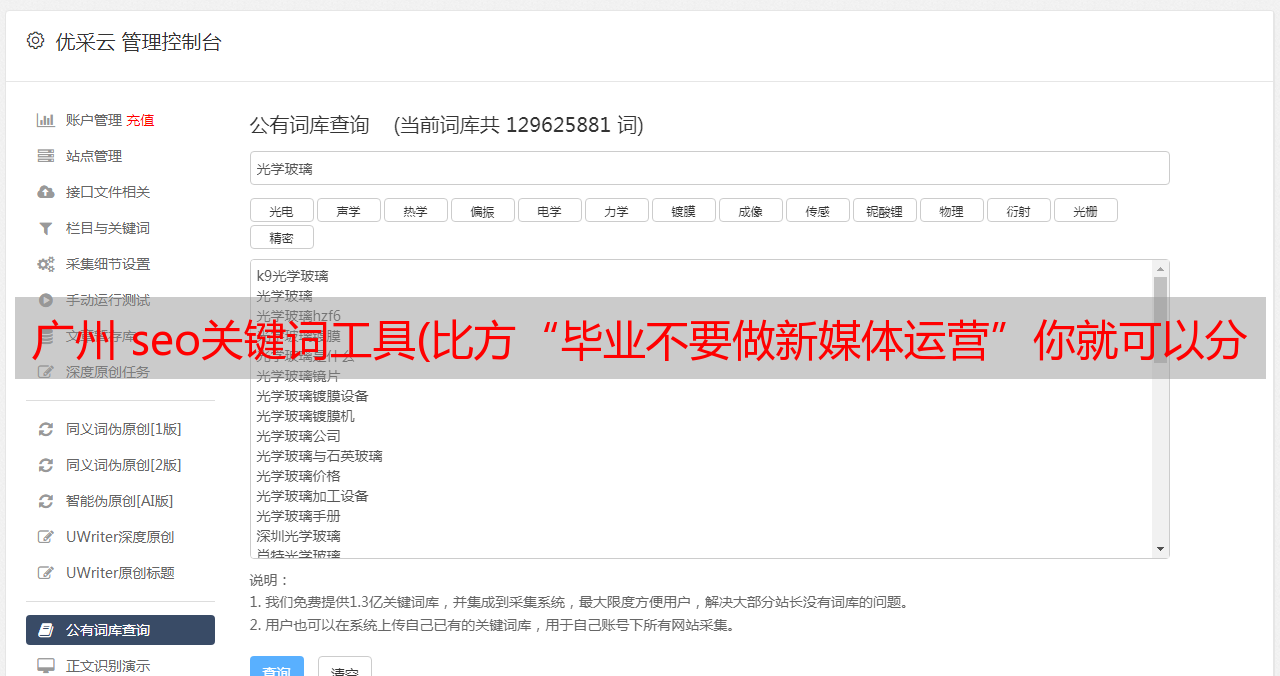
Task: Click the 光电 tag button
Action: point(281,210)
